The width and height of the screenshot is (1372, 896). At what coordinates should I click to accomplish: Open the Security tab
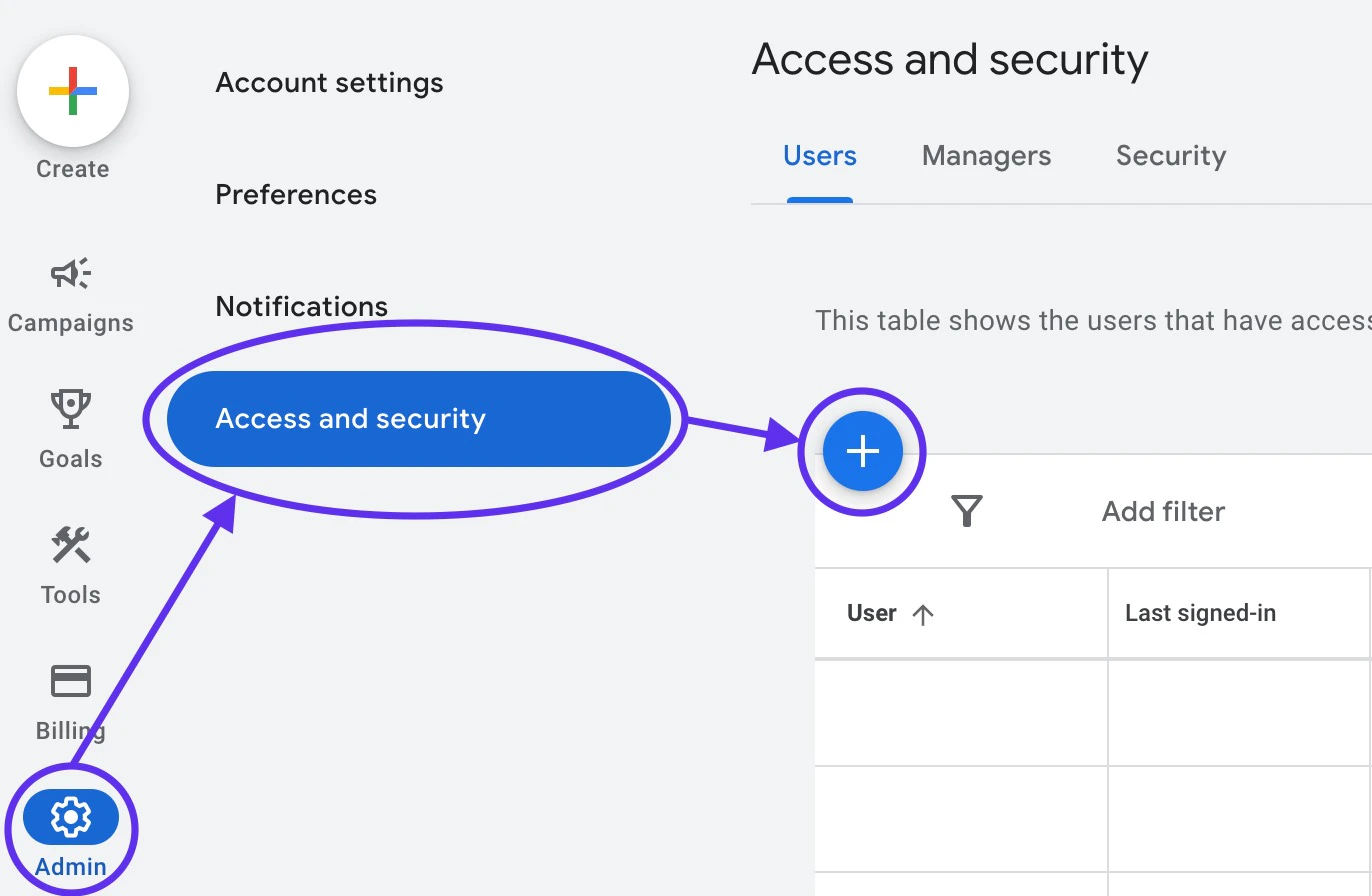click(1170, 156)
